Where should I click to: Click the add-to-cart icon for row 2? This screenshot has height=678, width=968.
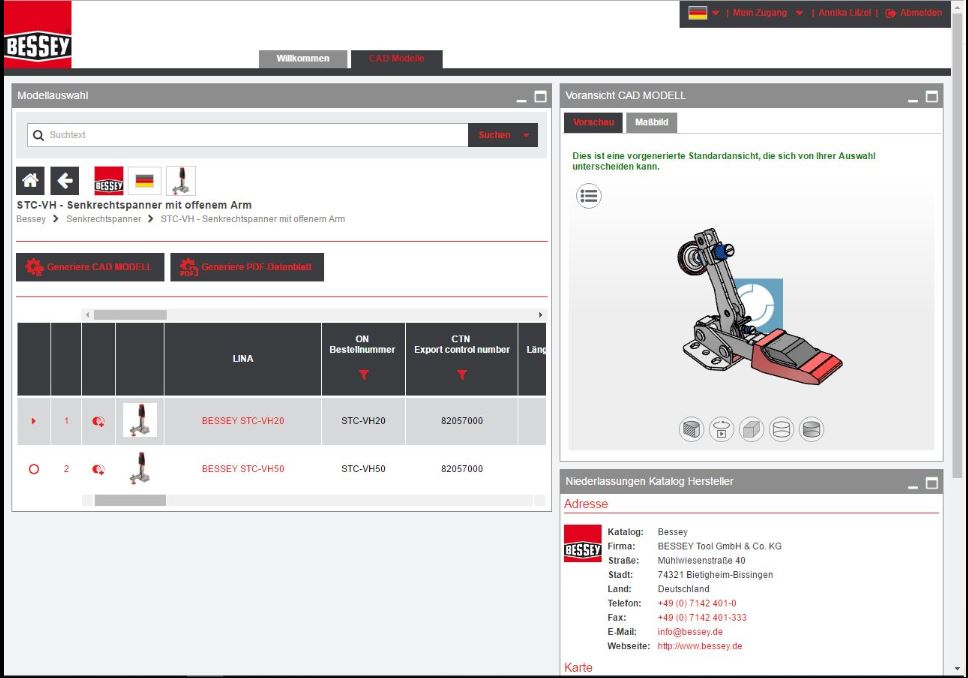[98, 469]
